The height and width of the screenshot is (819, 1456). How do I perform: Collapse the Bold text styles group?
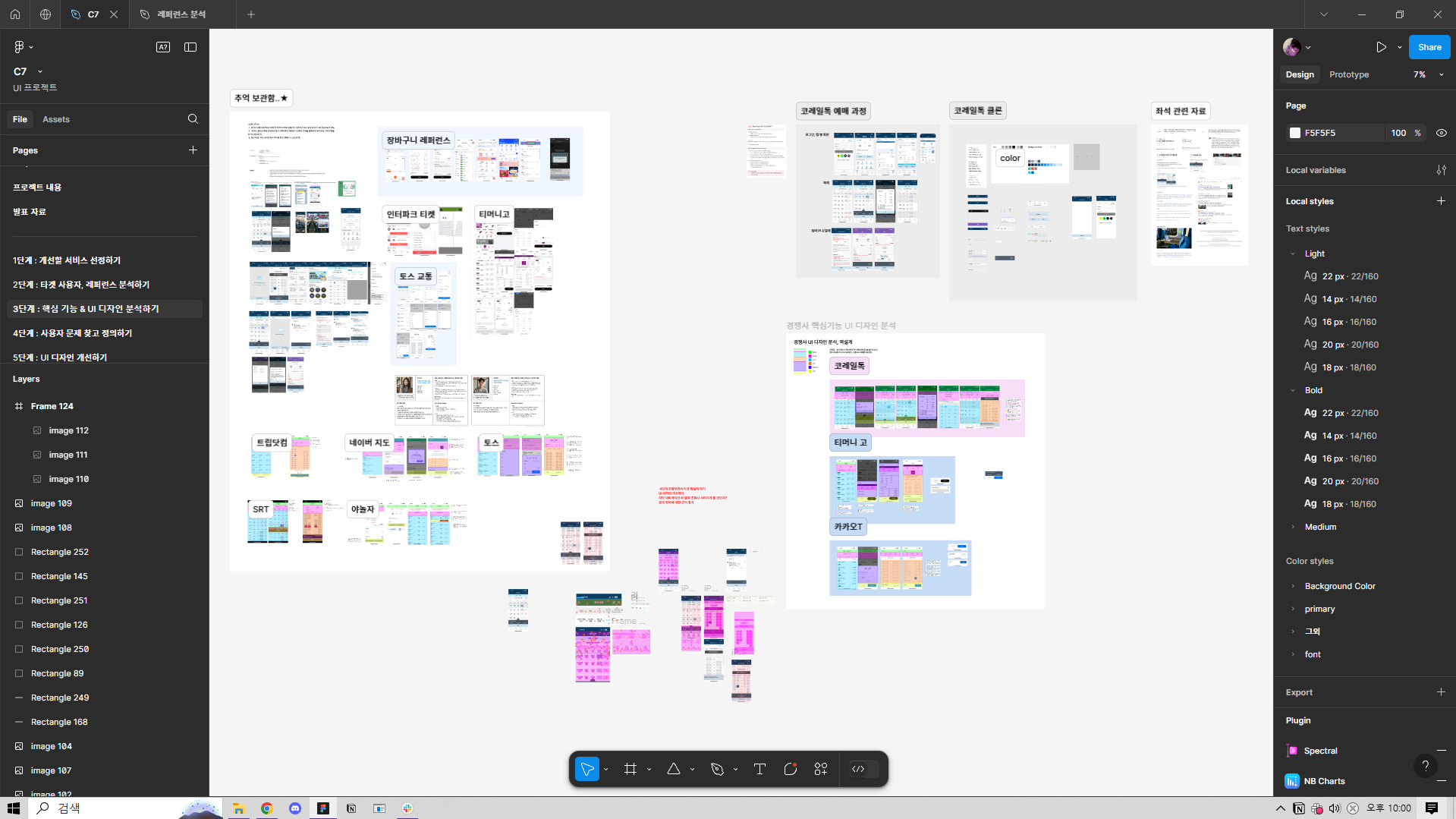point(1293,390)
